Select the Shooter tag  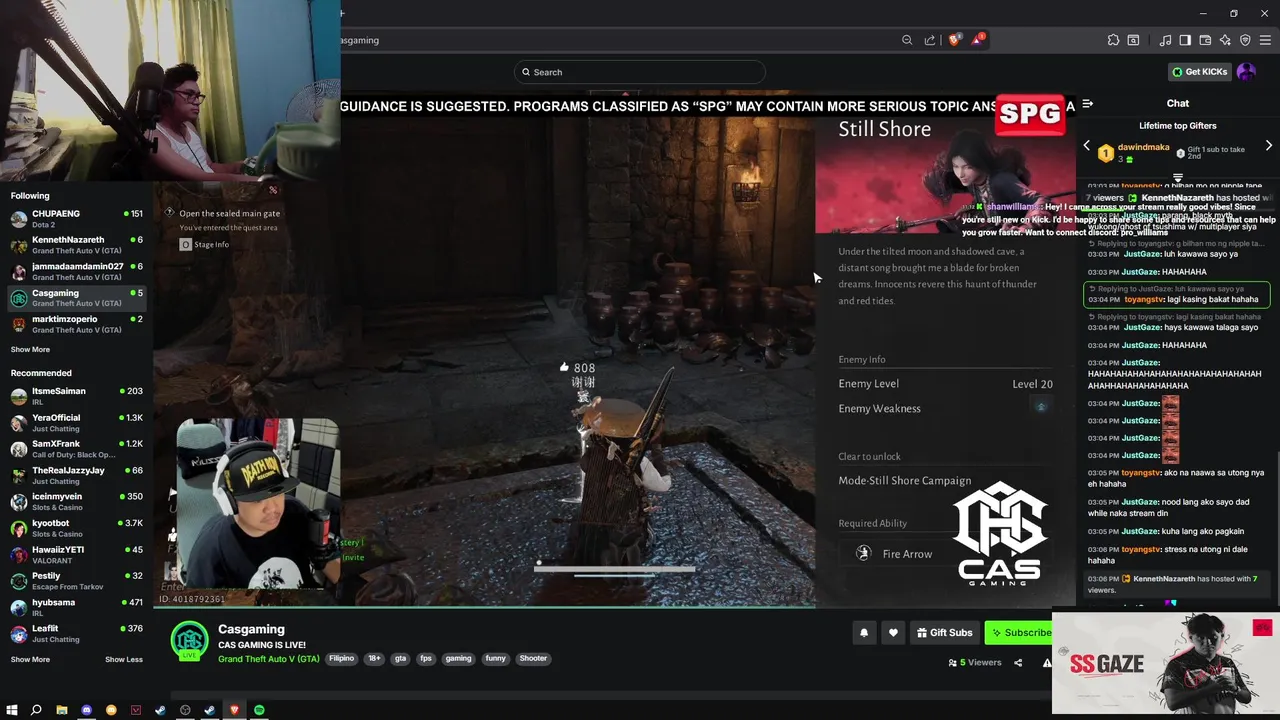click(533, 659)
